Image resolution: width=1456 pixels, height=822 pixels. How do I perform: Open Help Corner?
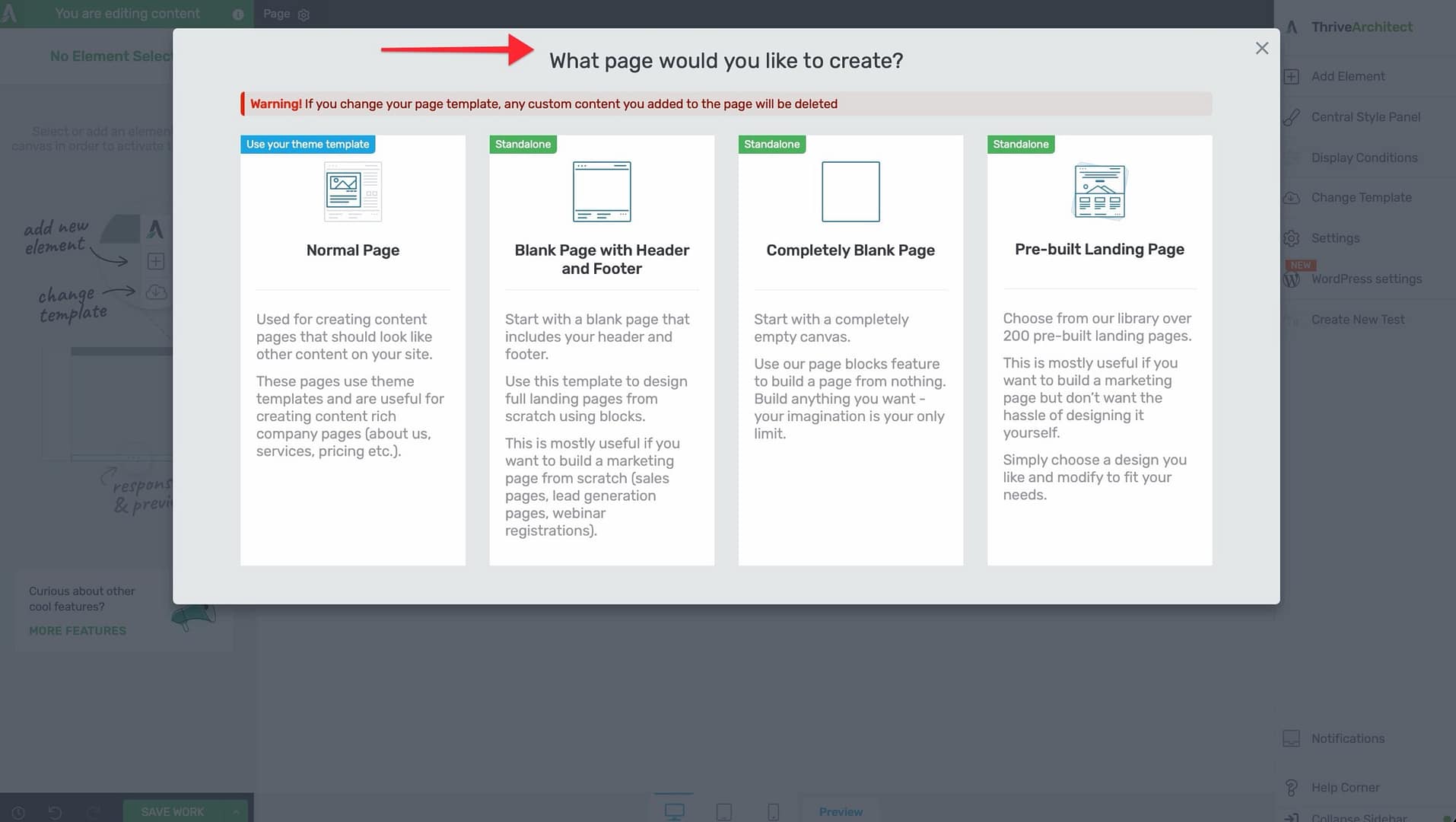pos(1344,788)
